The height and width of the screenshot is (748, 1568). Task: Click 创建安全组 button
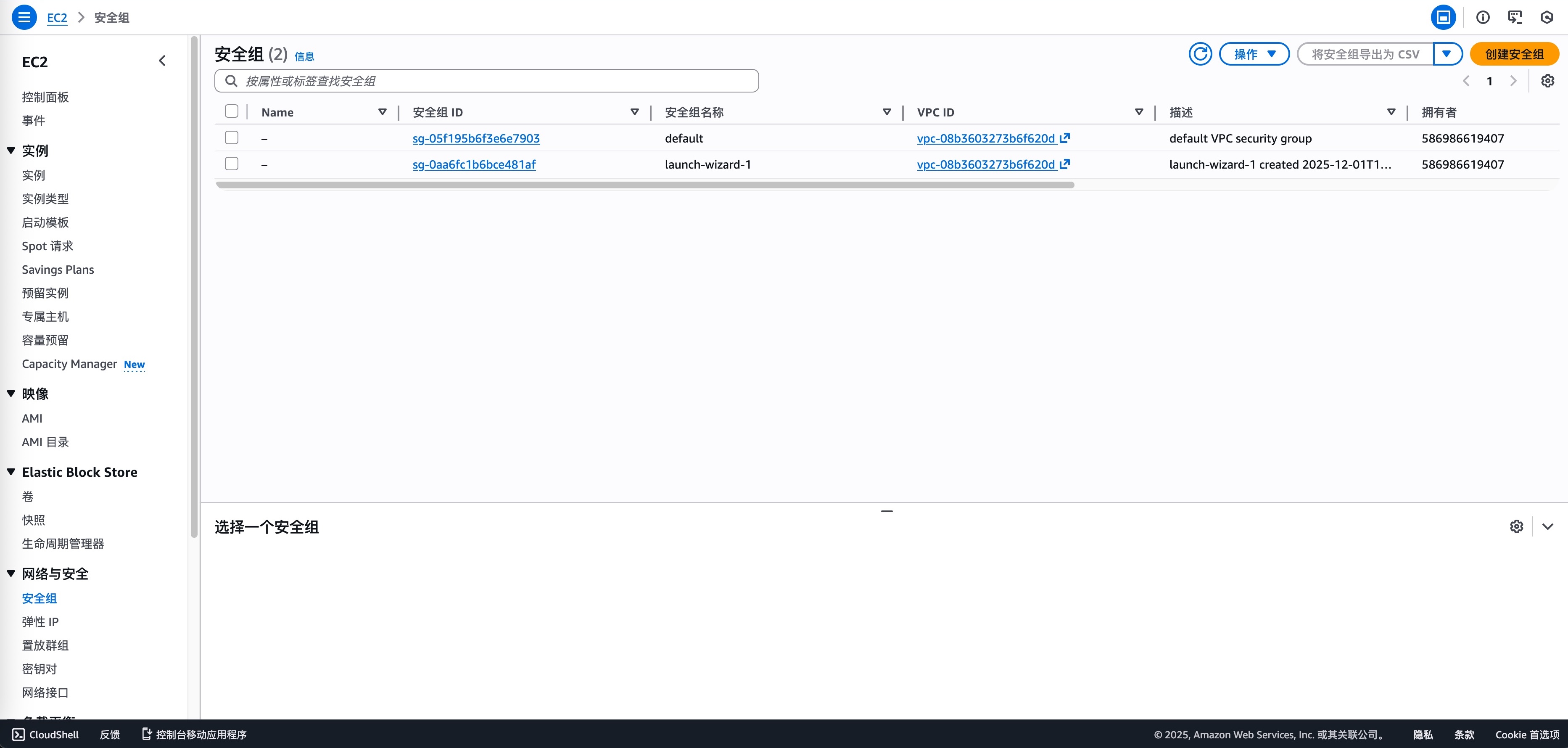1514,54
